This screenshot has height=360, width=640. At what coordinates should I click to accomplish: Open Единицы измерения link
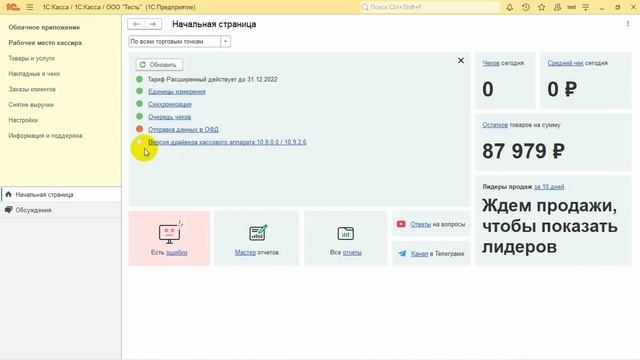[177, 91]
